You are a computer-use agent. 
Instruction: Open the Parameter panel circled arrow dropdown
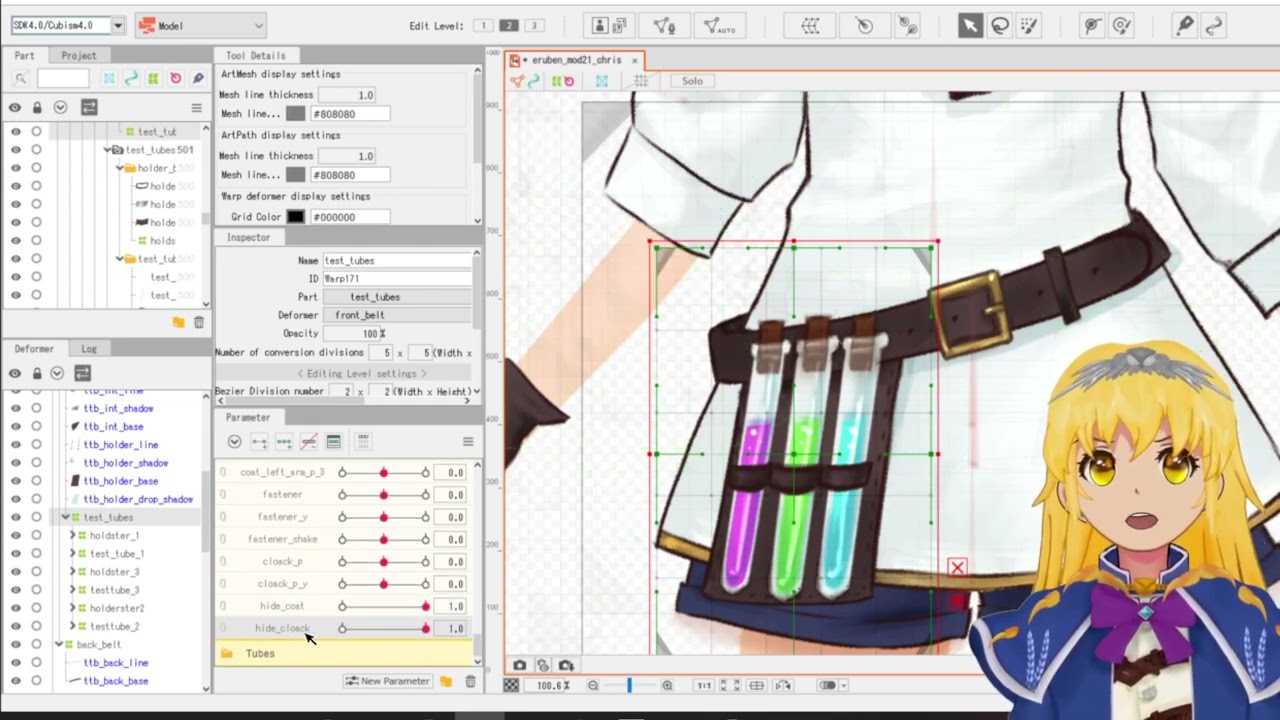[234, 442]
